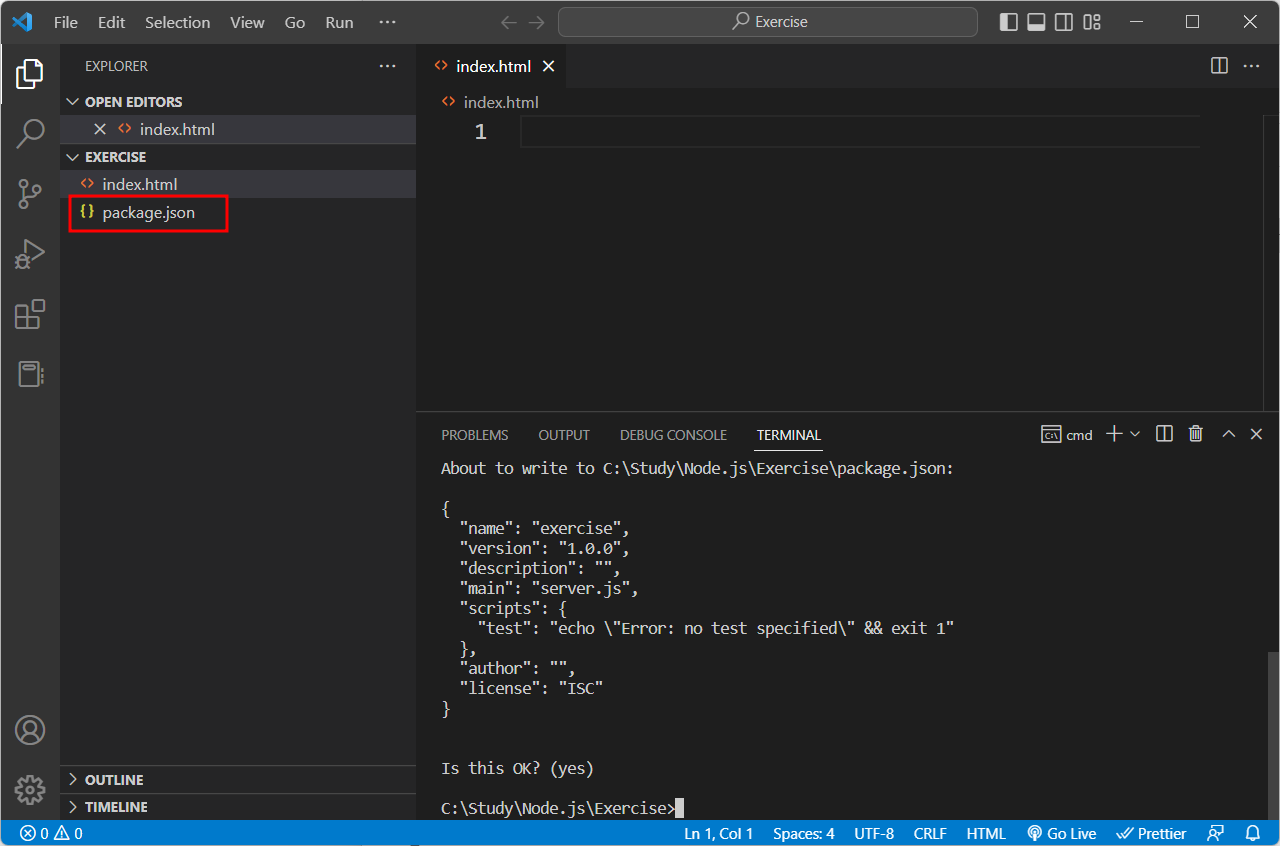1280x846 pixels.
Task: Split the terminal pane
Action: pyautogui.click(x=1163, y=433)
